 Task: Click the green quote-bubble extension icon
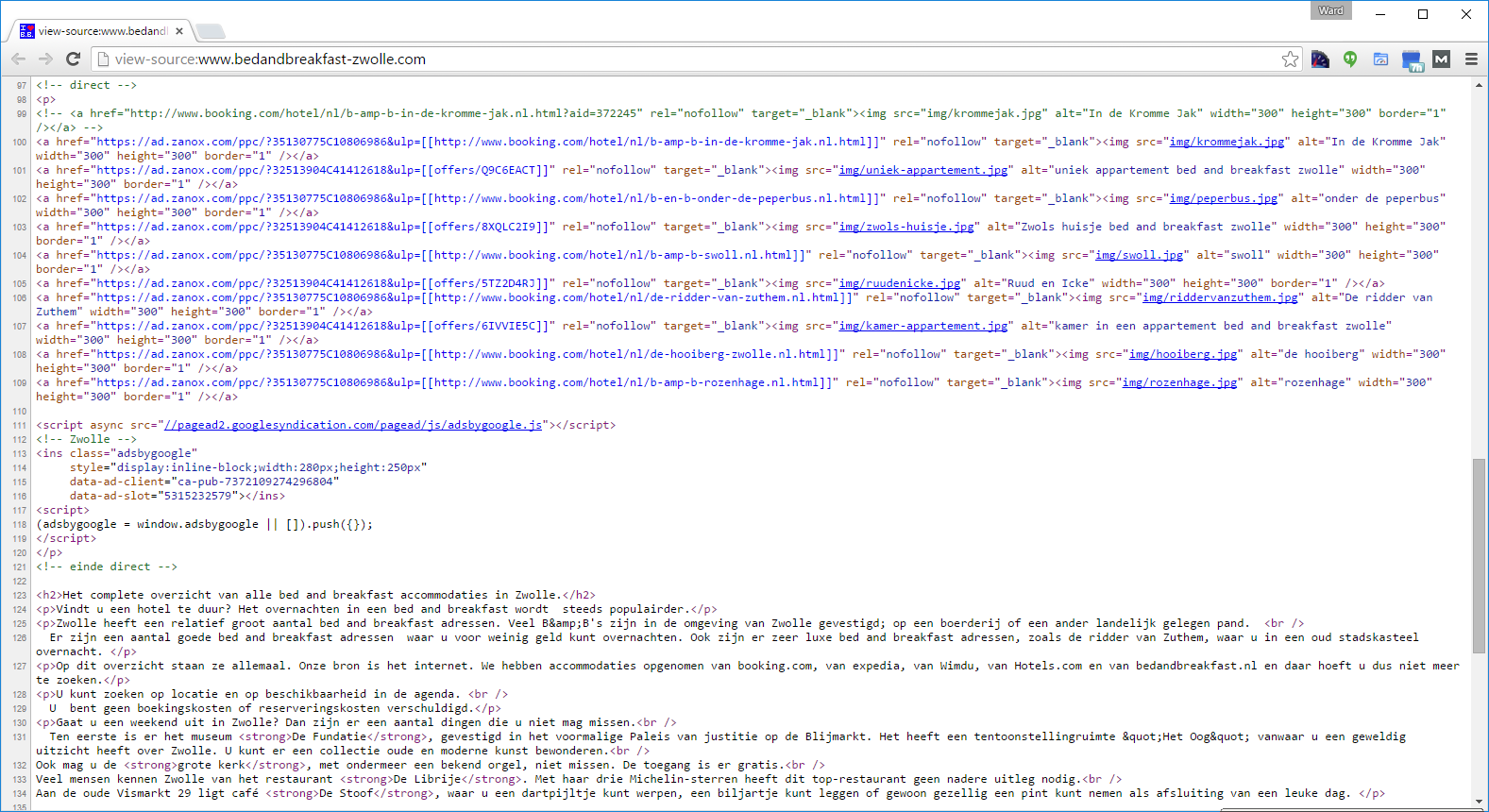1350,59
